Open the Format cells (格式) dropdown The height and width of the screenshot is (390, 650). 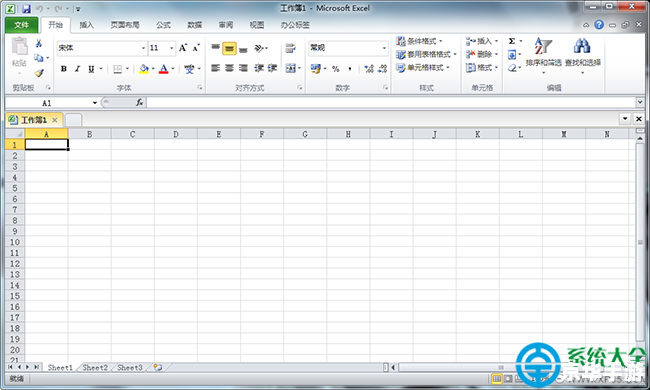(x=482, y=68)
